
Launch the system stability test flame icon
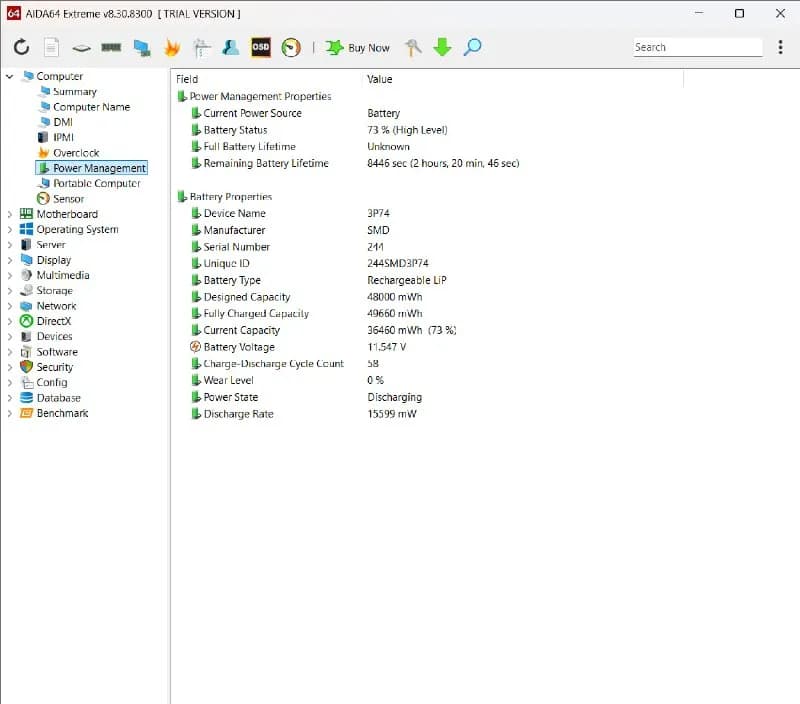(x=172, y=47)
